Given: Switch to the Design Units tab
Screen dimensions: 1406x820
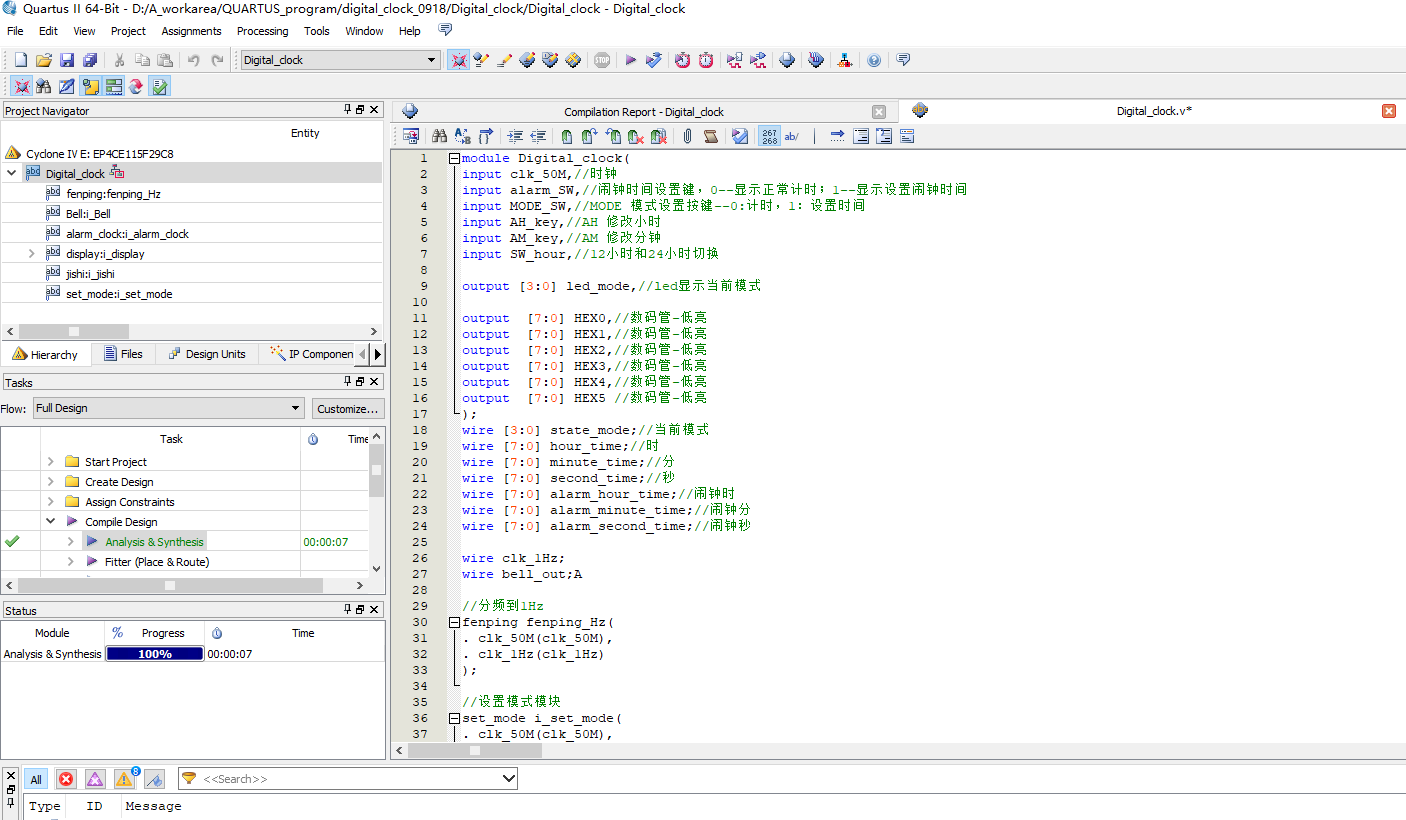Looking at the screenshot, I should point(207,354).
